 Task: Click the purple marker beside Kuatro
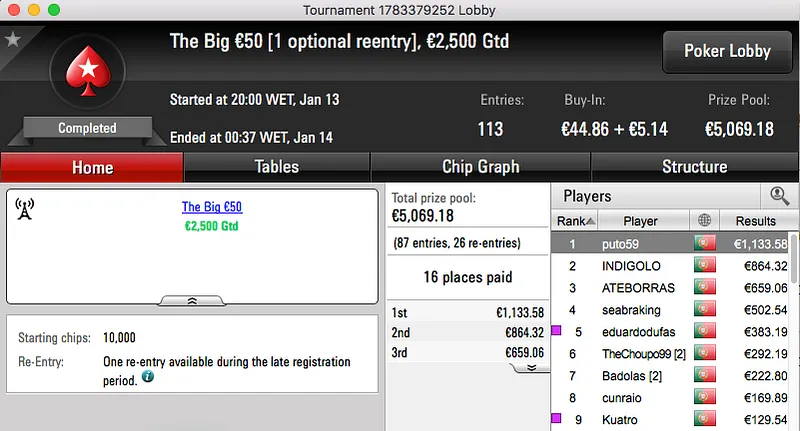click(x=556, y=419)
